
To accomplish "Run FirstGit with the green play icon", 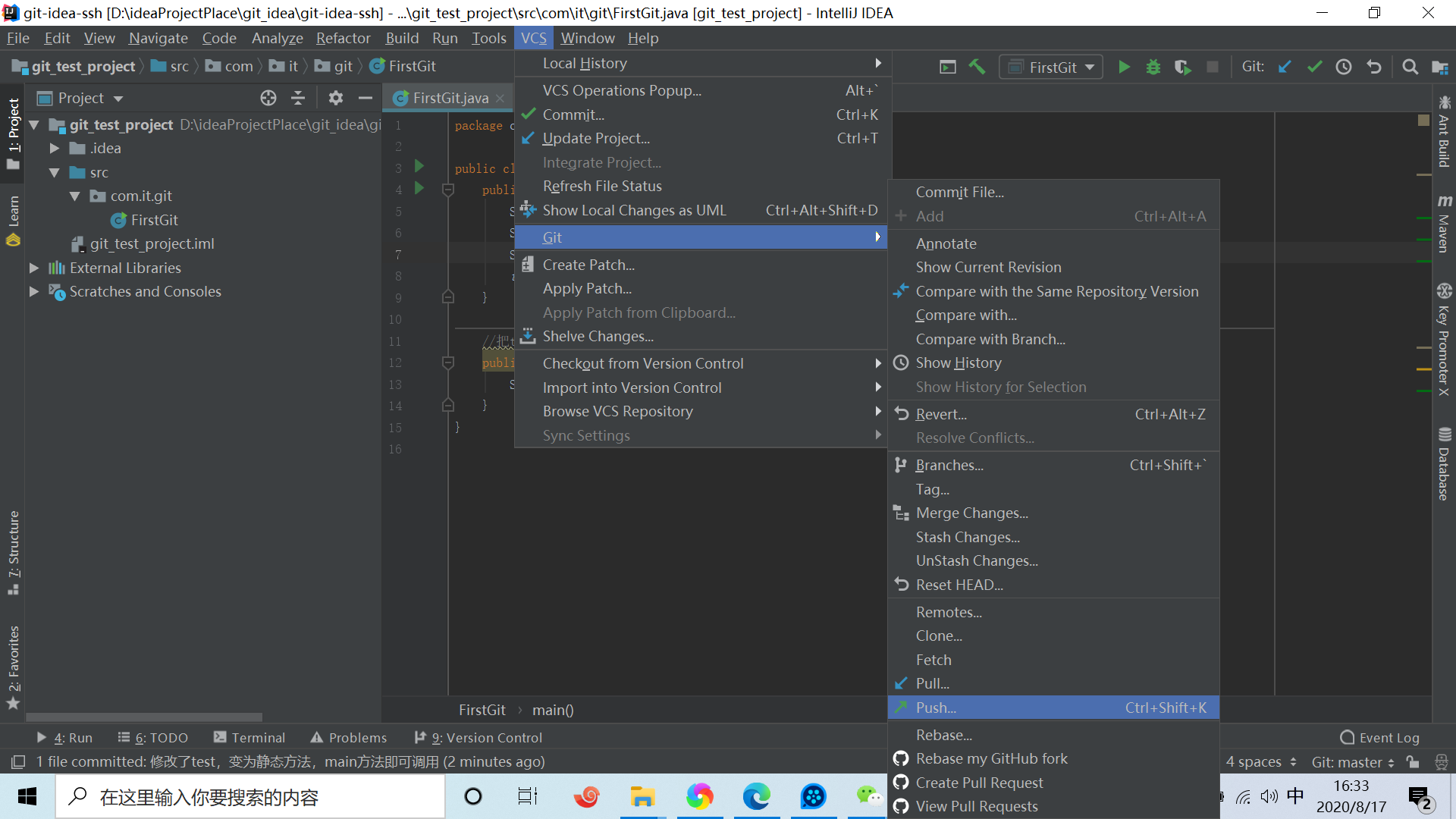I will (1124, 67).
